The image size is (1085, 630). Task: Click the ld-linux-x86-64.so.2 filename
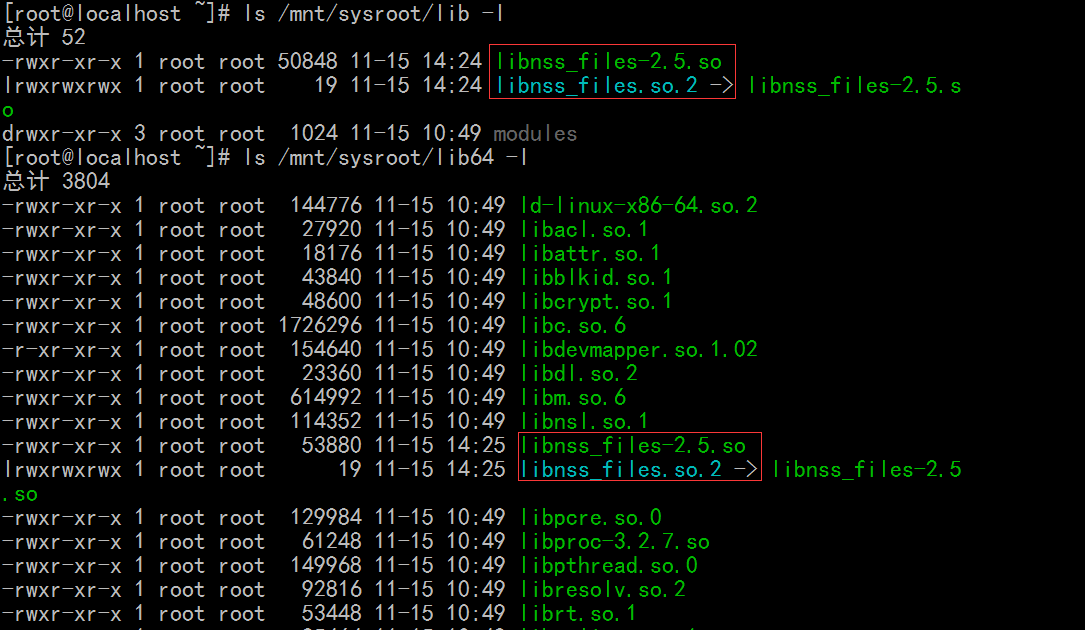pyautogui.click(x=638, y=206)
